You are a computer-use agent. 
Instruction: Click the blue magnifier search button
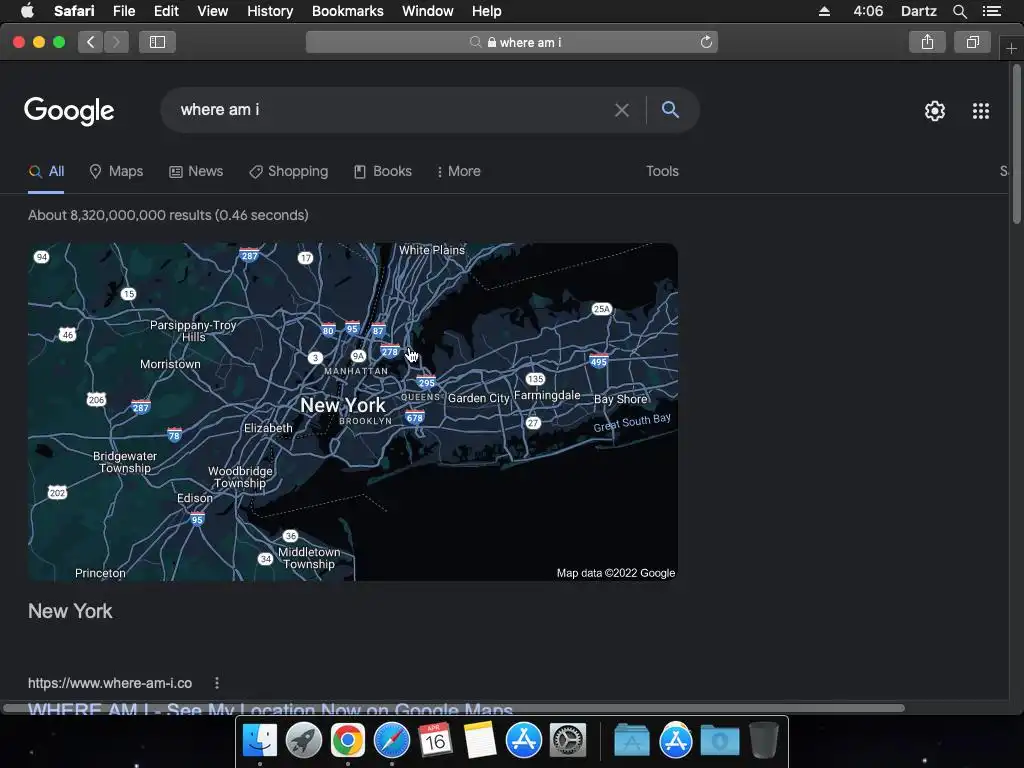[x=670, y=110]
